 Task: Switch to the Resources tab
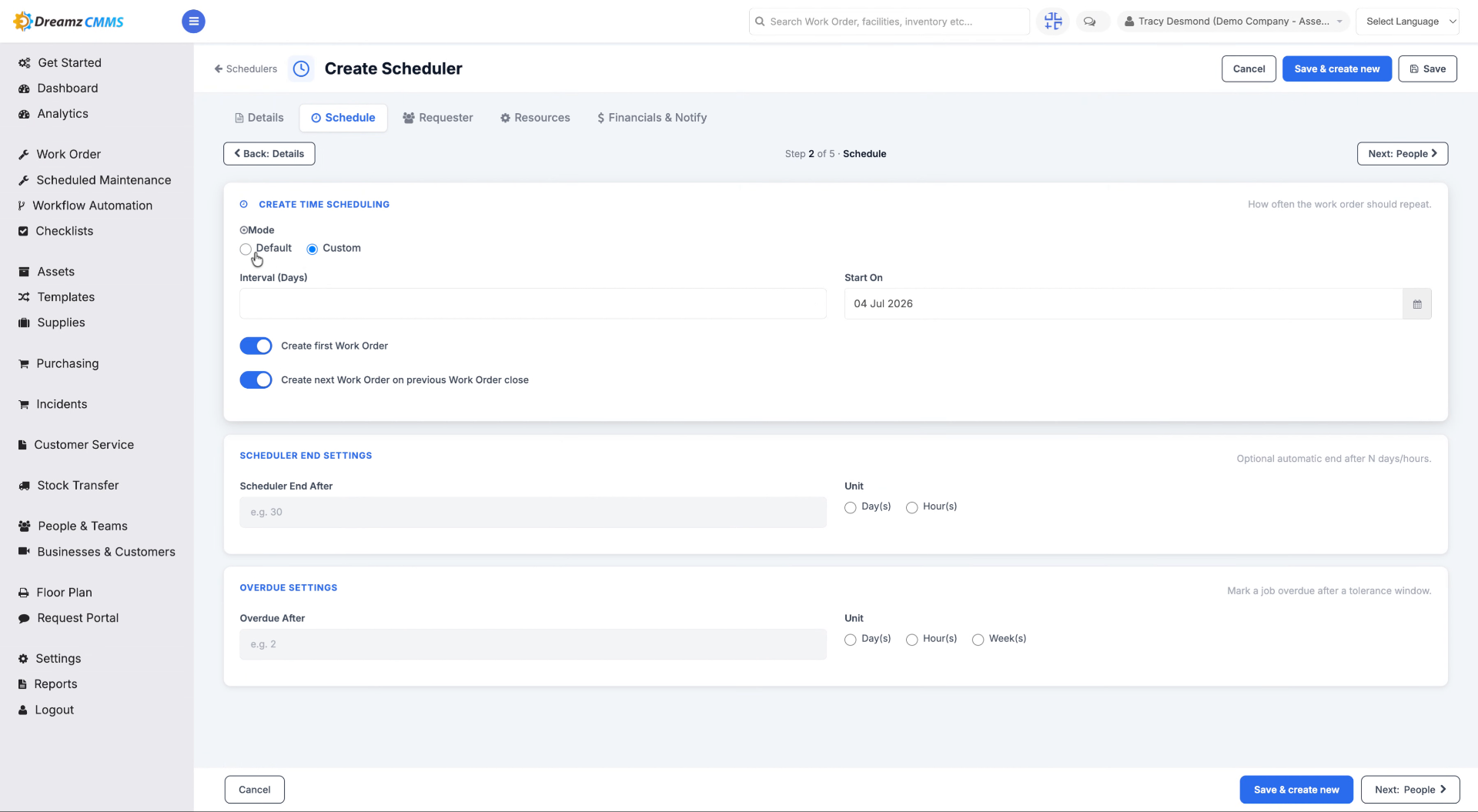pyautogui.click(x=535, y=118)
